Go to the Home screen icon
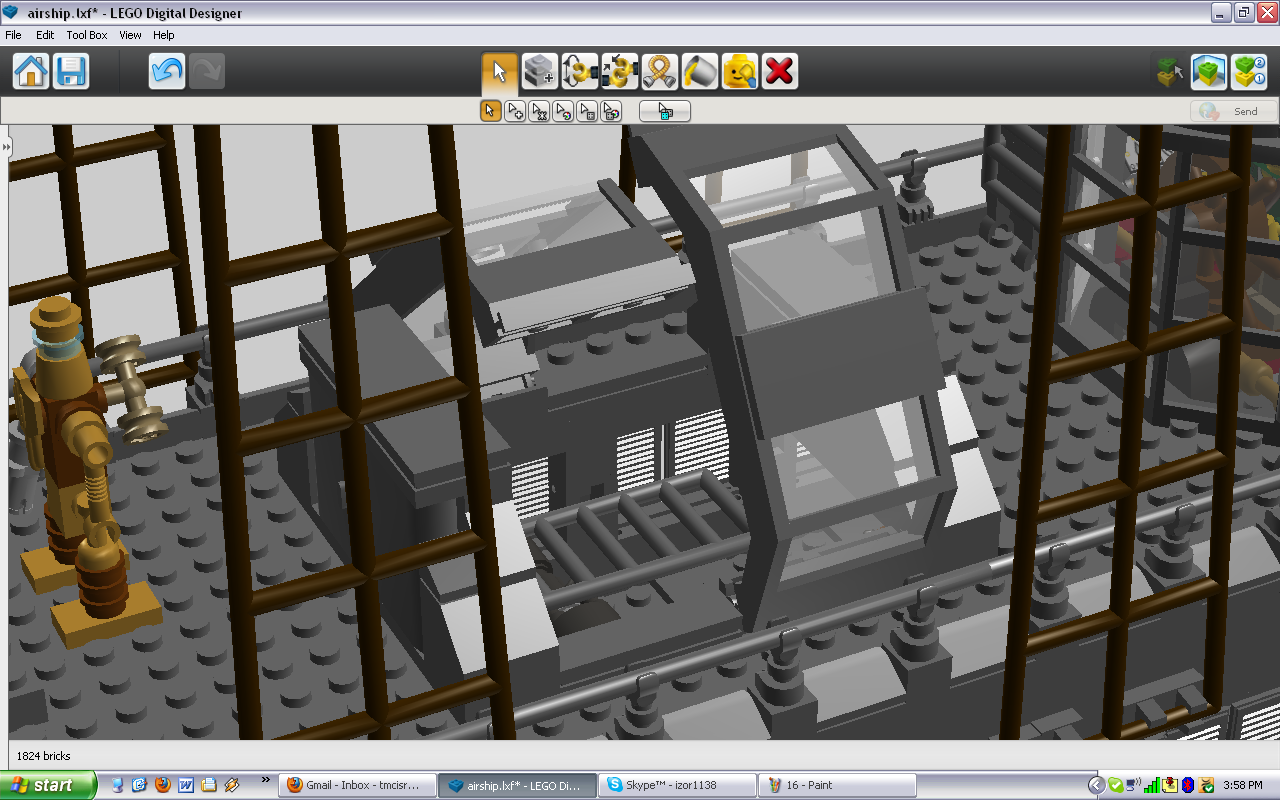This screenshot has width=1281, height=800. (31, 72)
